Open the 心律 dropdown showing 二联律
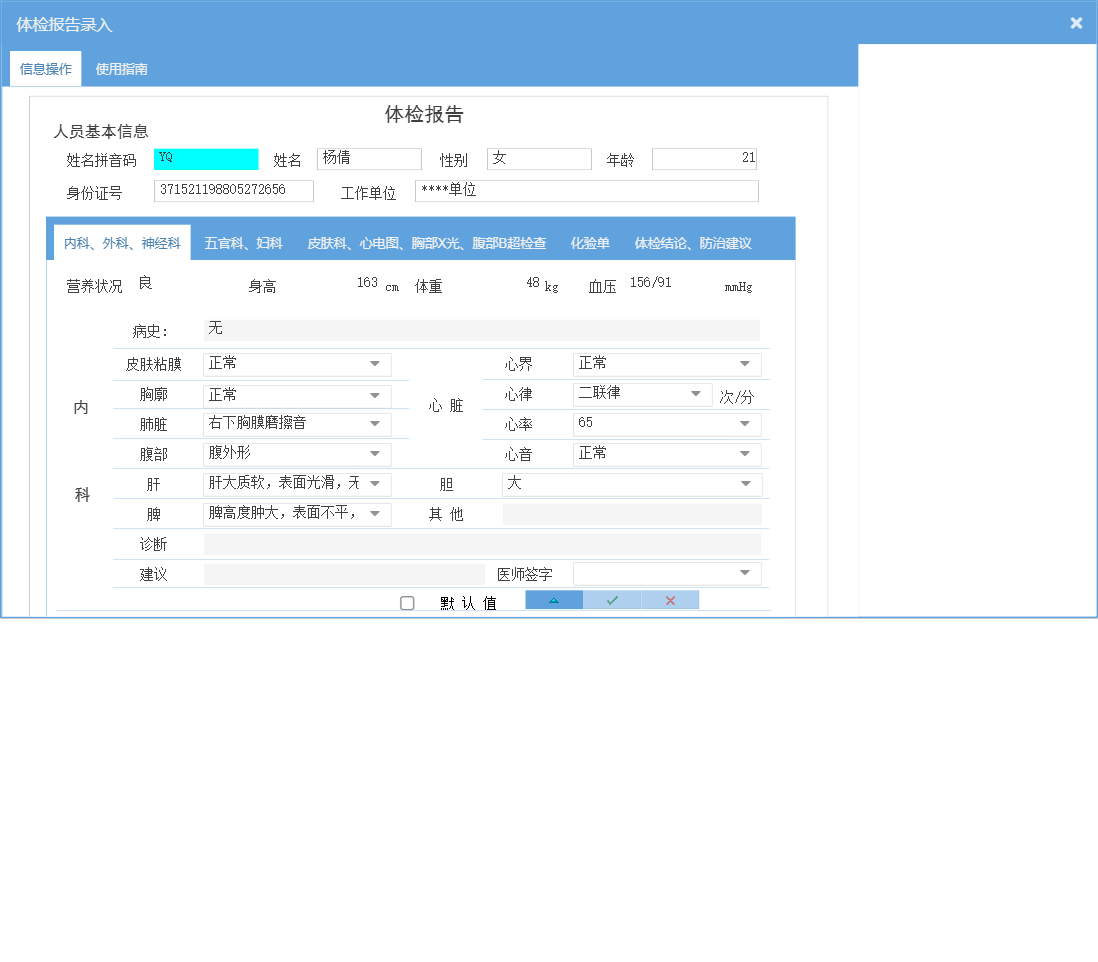The image size is (1098, 962). coord(696,394)
